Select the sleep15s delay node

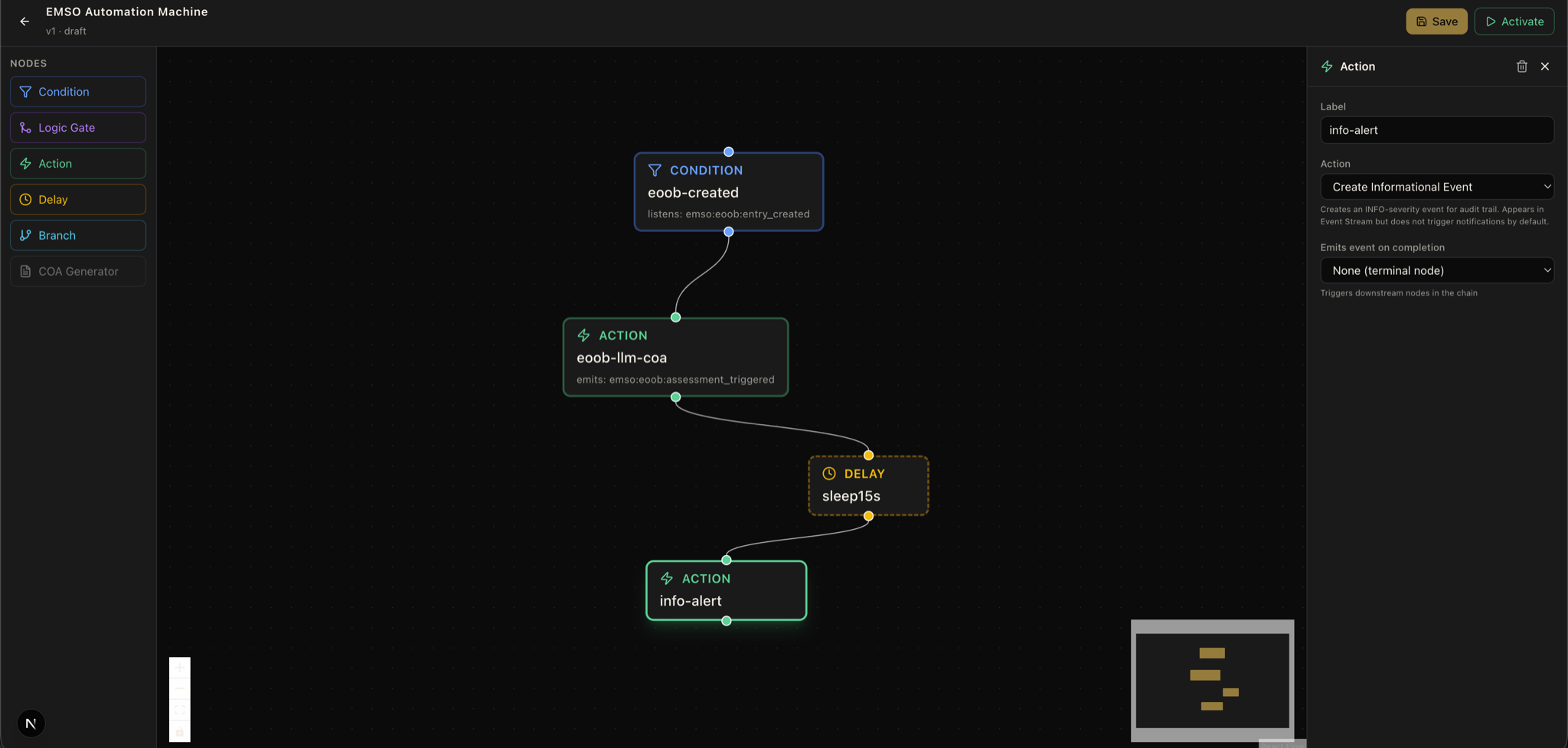tap(868, 485)
